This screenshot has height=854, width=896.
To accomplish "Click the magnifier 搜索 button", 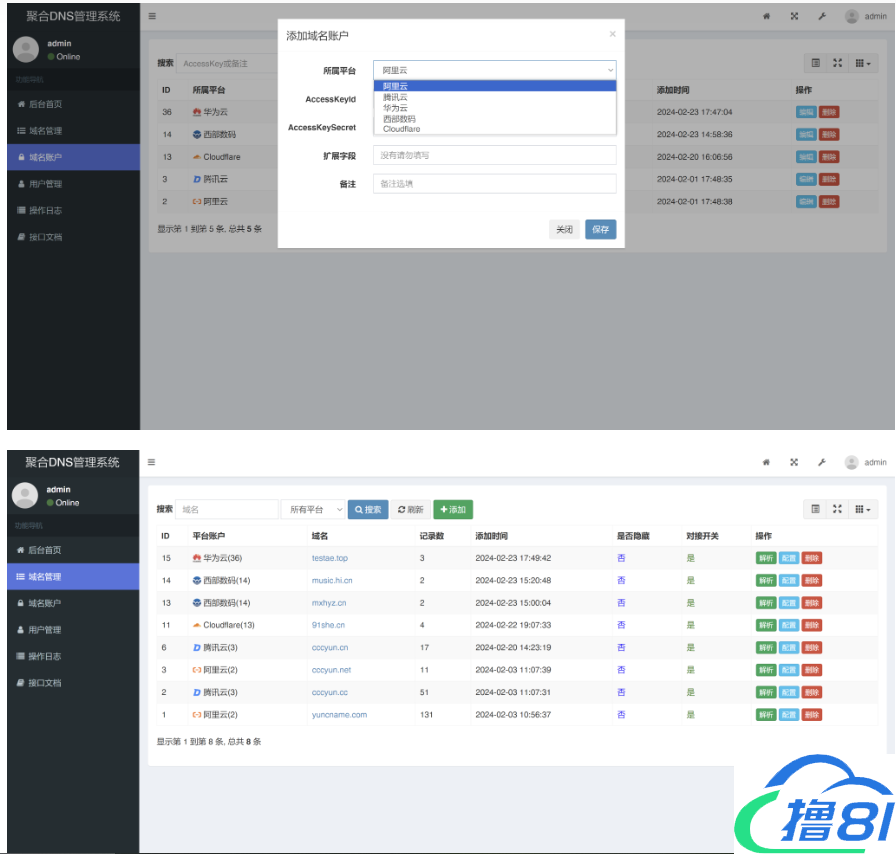I will click(367, 509).
